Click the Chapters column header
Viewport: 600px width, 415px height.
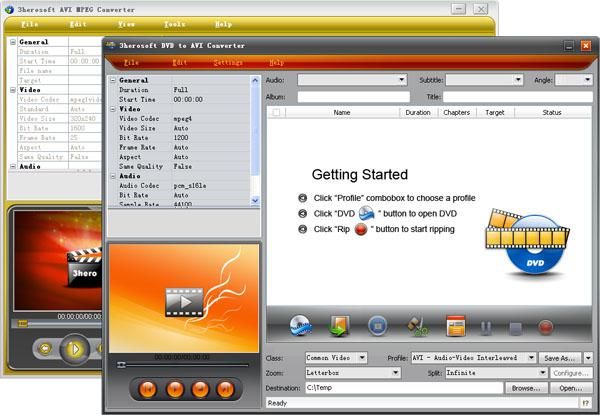[457, 112]
